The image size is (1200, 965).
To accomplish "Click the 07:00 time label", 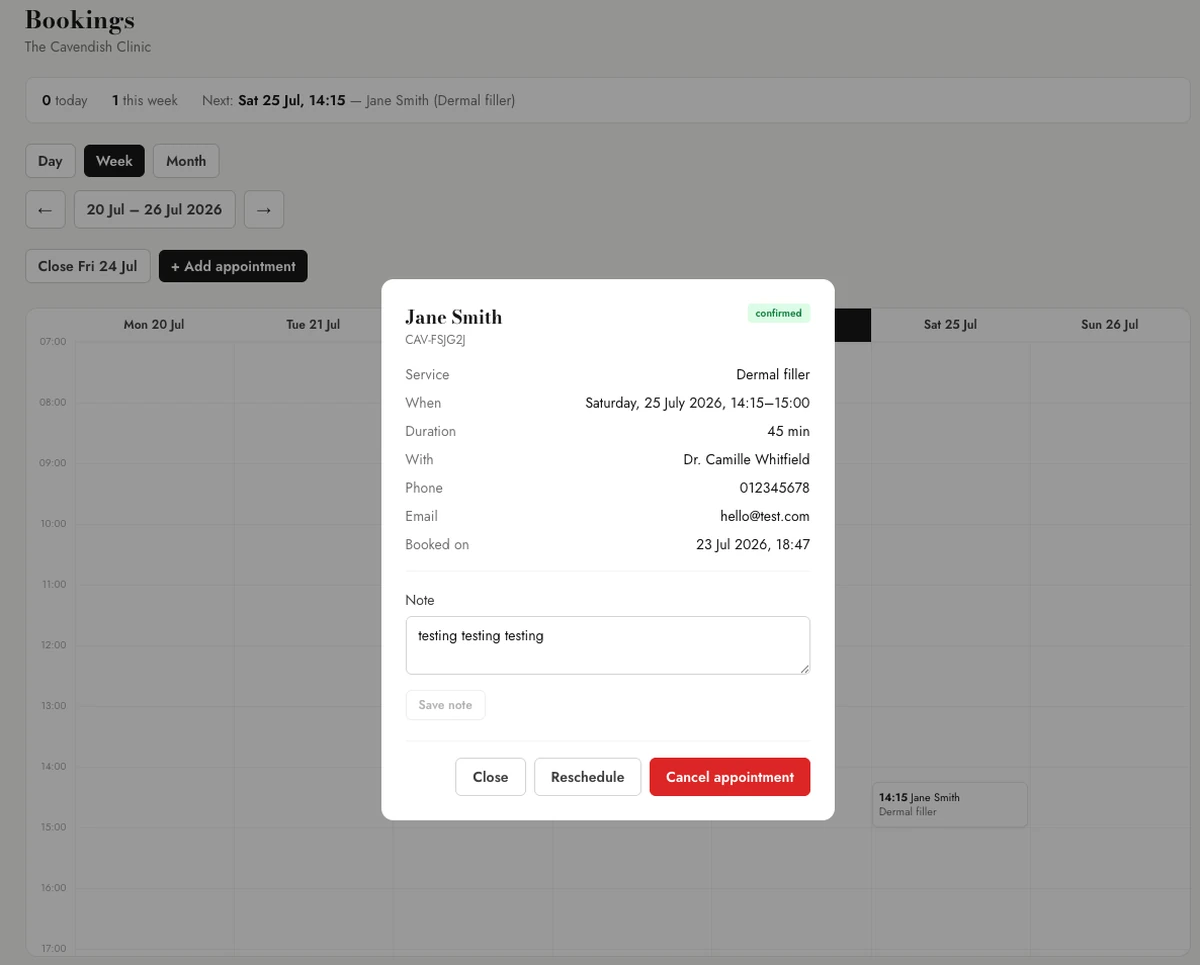I will (54, 342).
